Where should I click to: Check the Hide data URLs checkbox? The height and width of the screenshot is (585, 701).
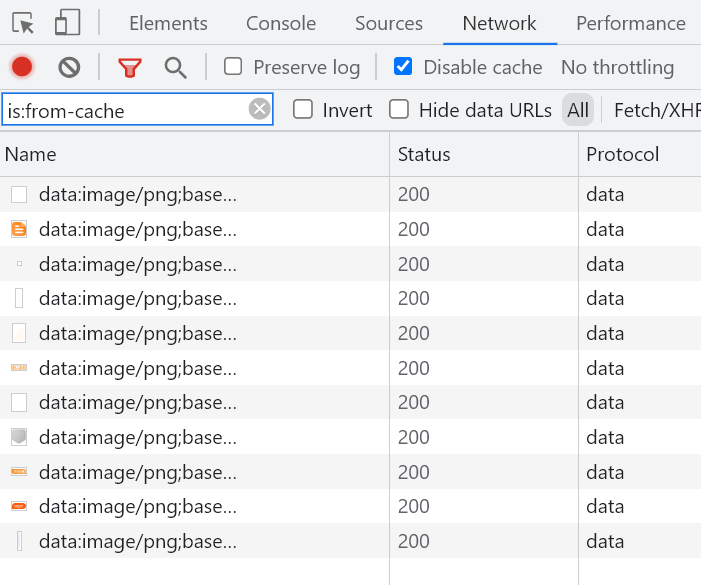click(399, 109)
